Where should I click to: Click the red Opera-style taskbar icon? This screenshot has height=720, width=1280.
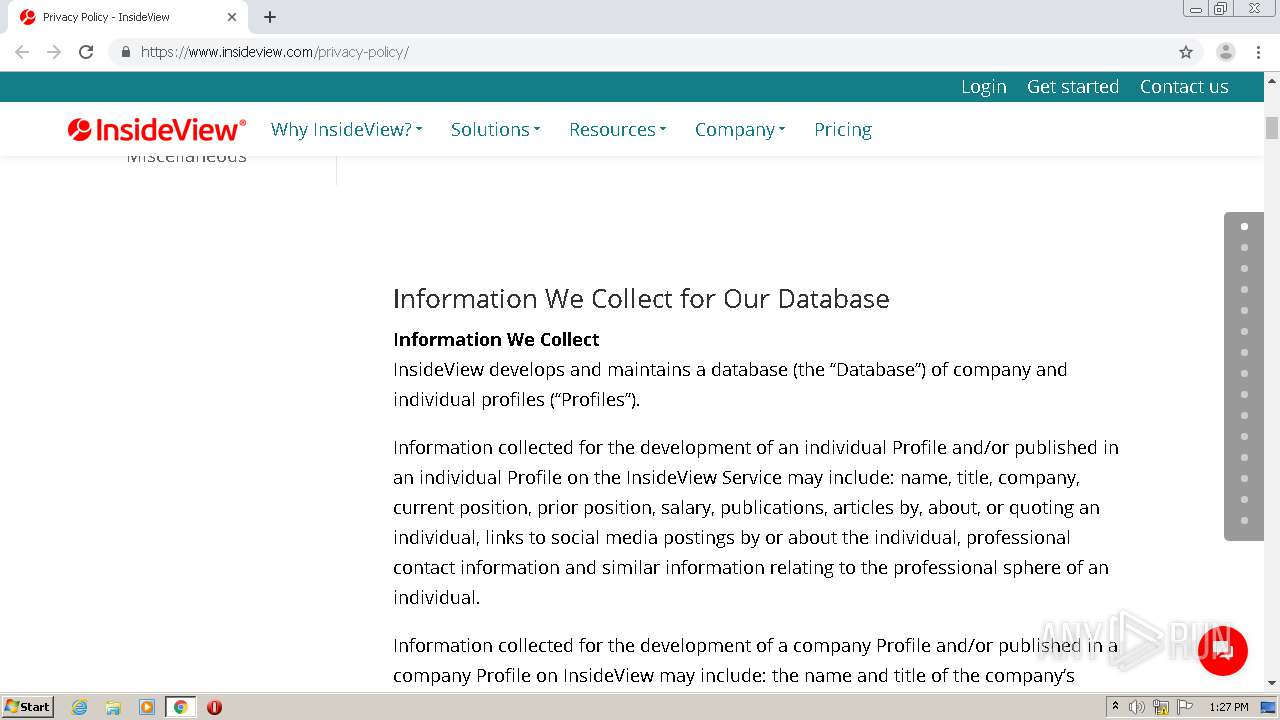coord(214,707)
